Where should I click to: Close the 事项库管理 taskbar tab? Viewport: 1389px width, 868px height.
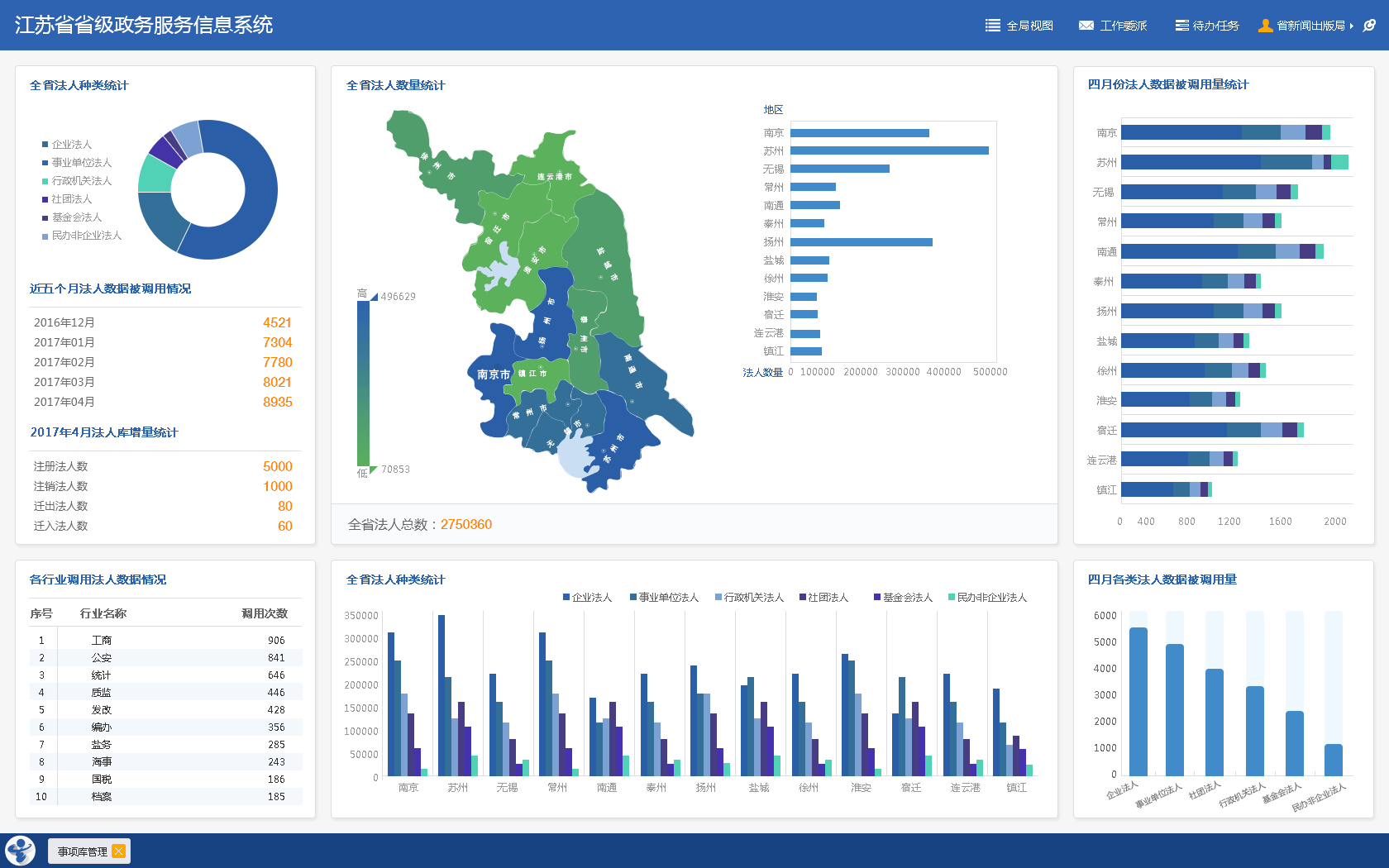tap(119, 851)
